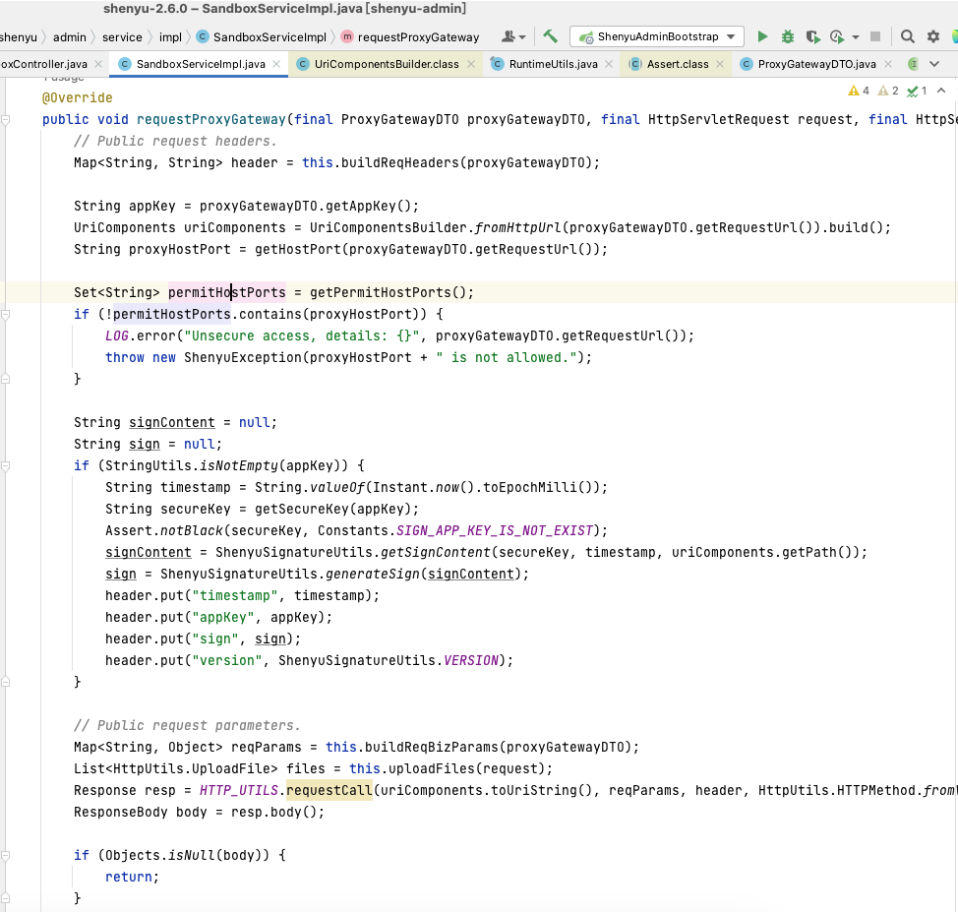Click the yellow warnings count indicator

(858, 91)
